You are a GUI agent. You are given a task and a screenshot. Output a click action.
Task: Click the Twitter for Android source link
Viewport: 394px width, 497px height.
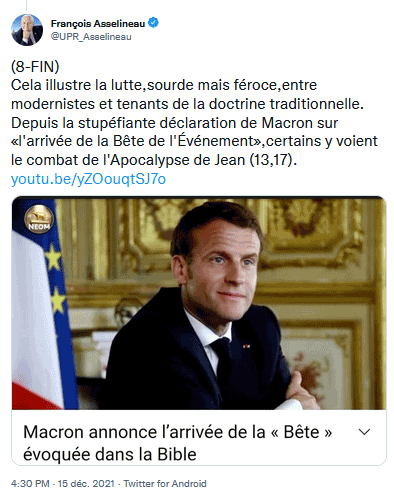click(165, 483)
